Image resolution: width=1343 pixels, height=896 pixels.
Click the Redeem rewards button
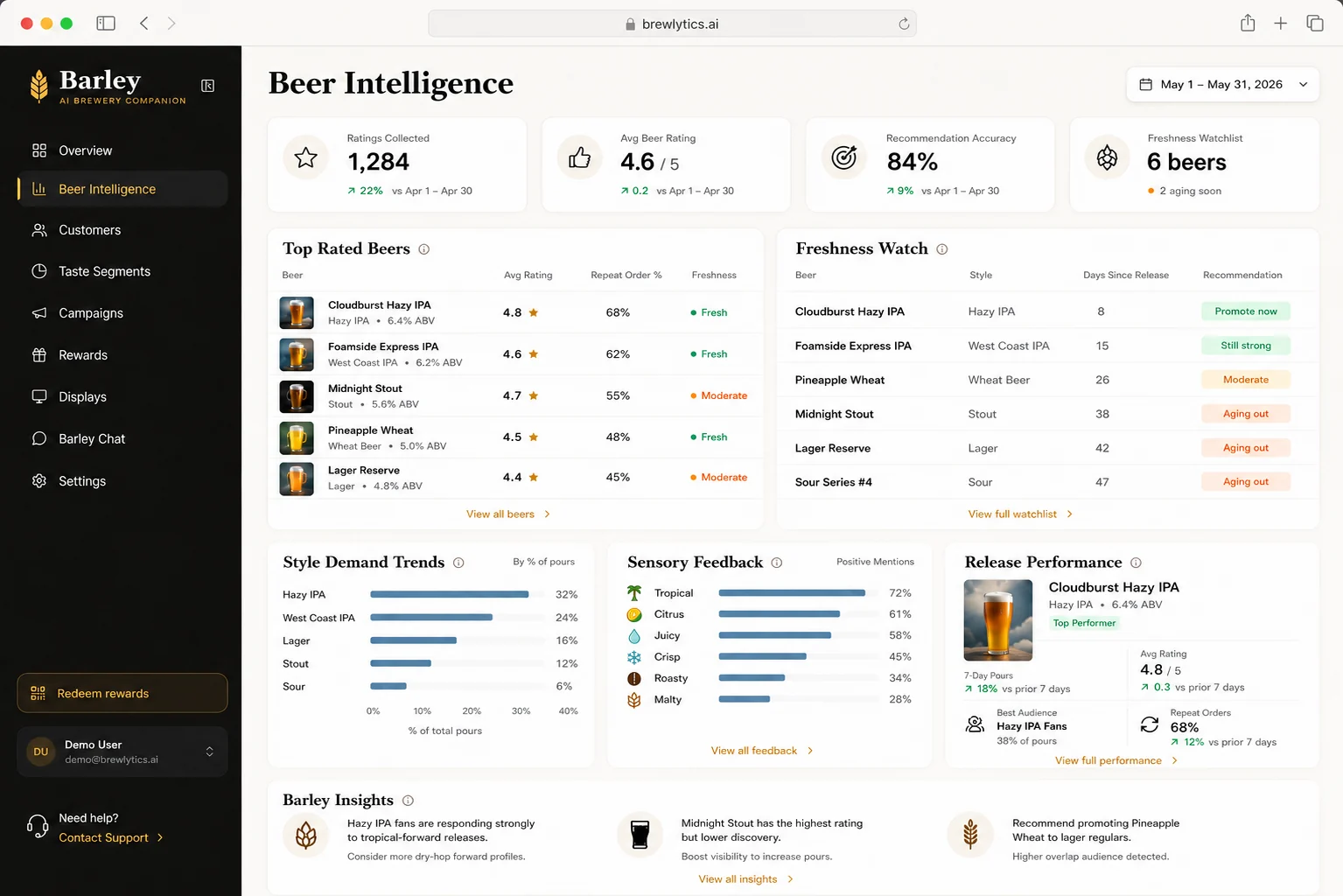click(x=122, y=693)
